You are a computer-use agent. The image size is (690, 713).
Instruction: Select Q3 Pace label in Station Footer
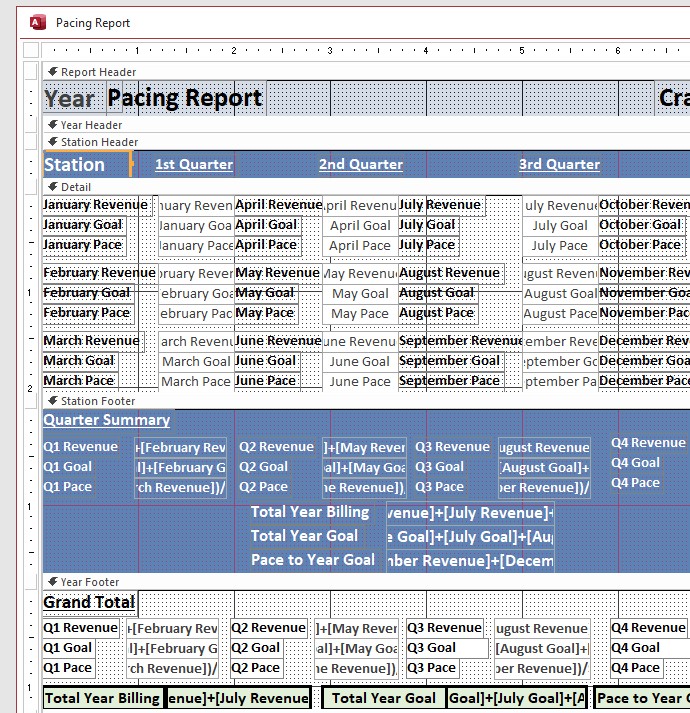coord(439,487)
